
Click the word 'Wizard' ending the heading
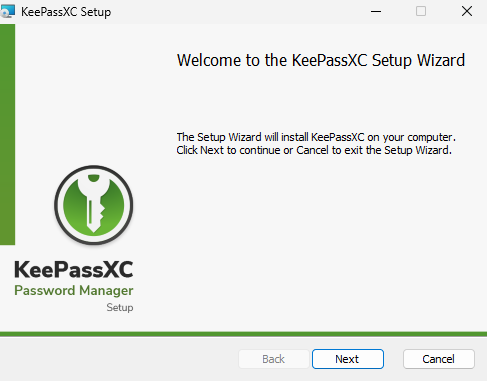(x=441, y=60)
